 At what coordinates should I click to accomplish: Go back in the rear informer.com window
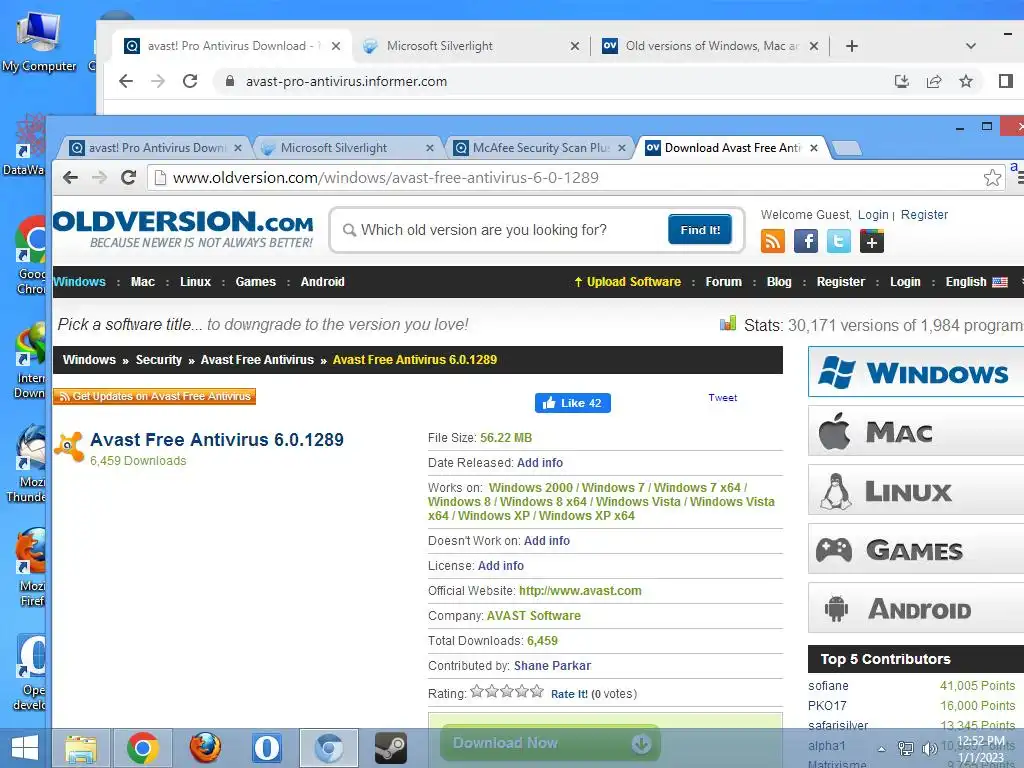tap(126, 81)
